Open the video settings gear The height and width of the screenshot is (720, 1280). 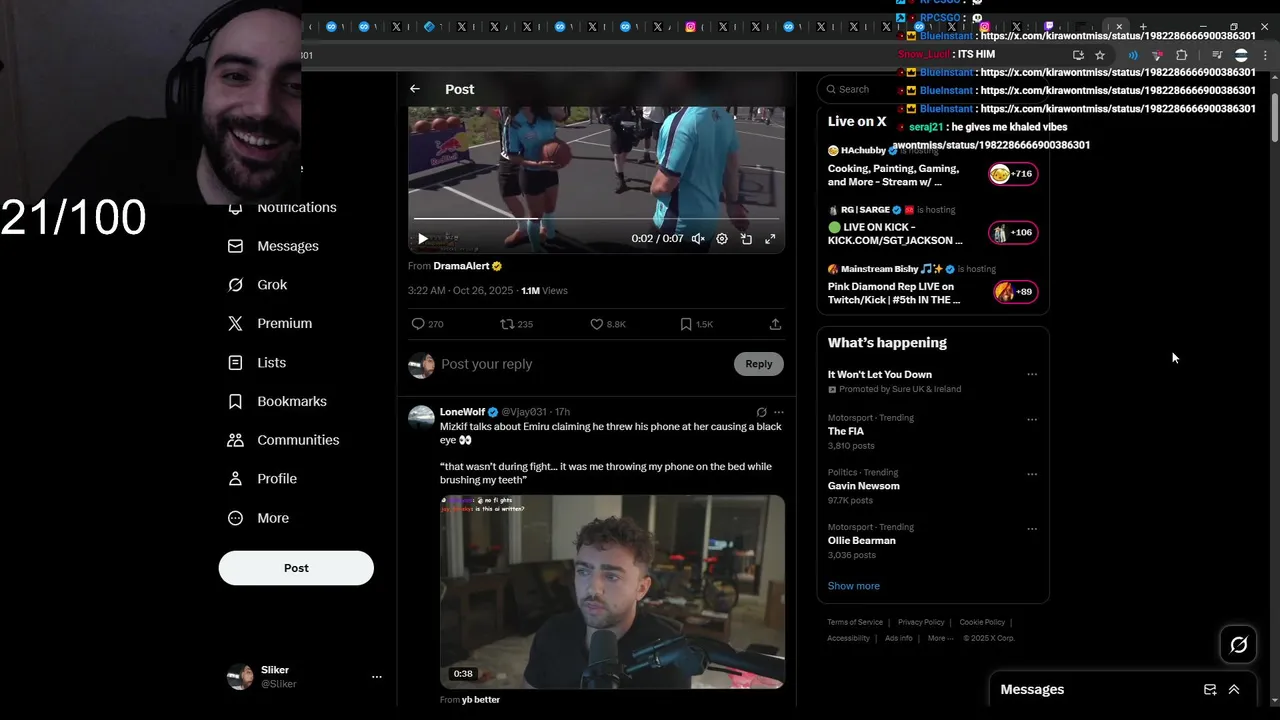(x=722, y=239)
